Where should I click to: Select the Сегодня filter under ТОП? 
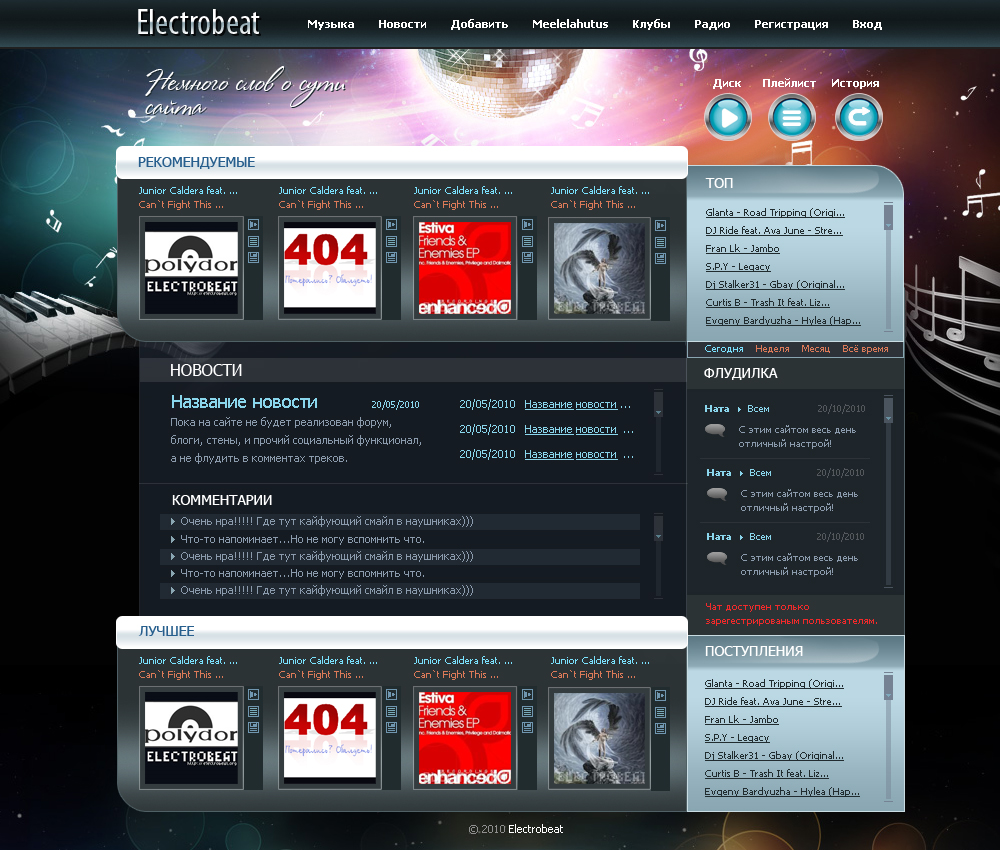[x=724, y=349]
